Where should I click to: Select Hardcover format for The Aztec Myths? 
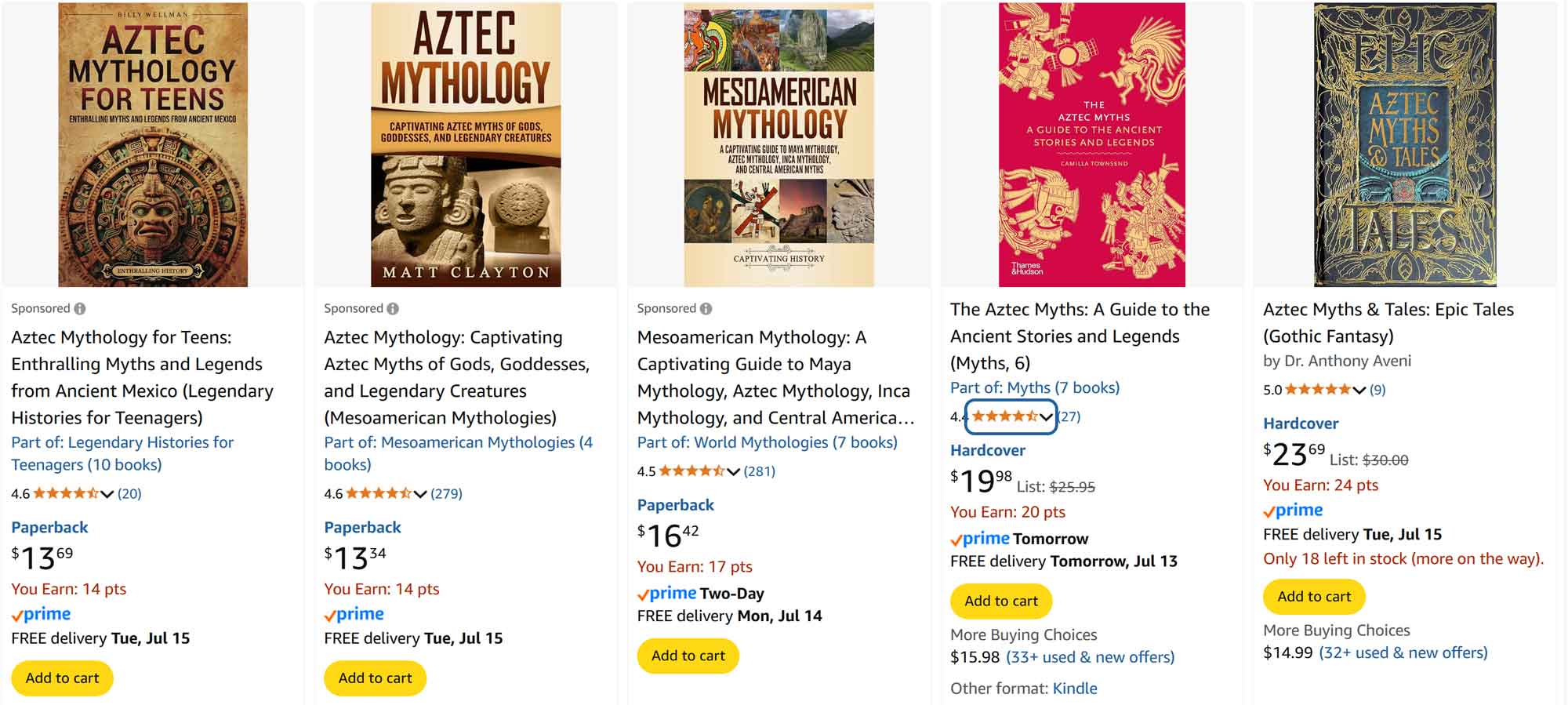coord(987,450)
